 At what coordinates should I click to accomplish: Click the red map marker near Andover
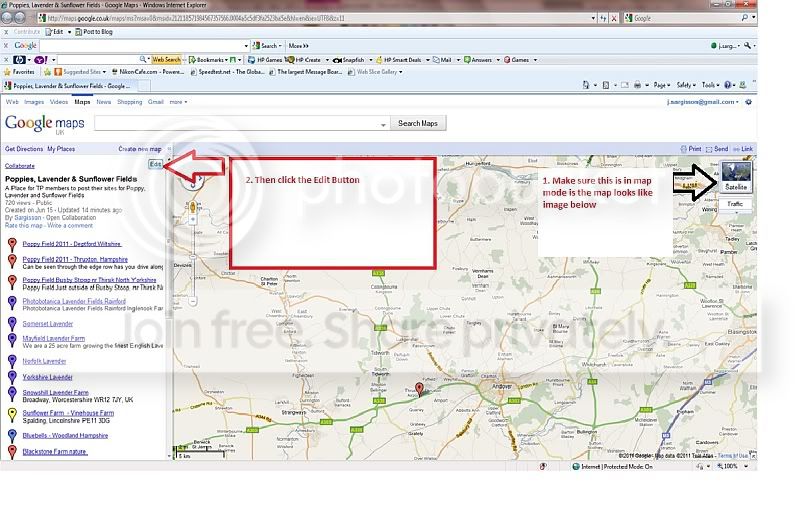pyautogui.click(x=419, y=389)
